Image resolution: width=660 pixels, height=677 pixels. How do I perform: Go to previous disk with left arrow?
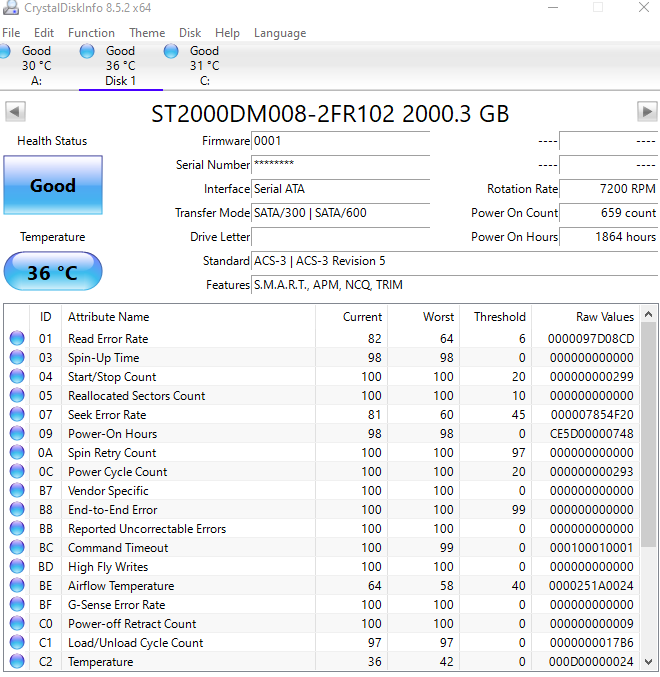pos(15,112)
